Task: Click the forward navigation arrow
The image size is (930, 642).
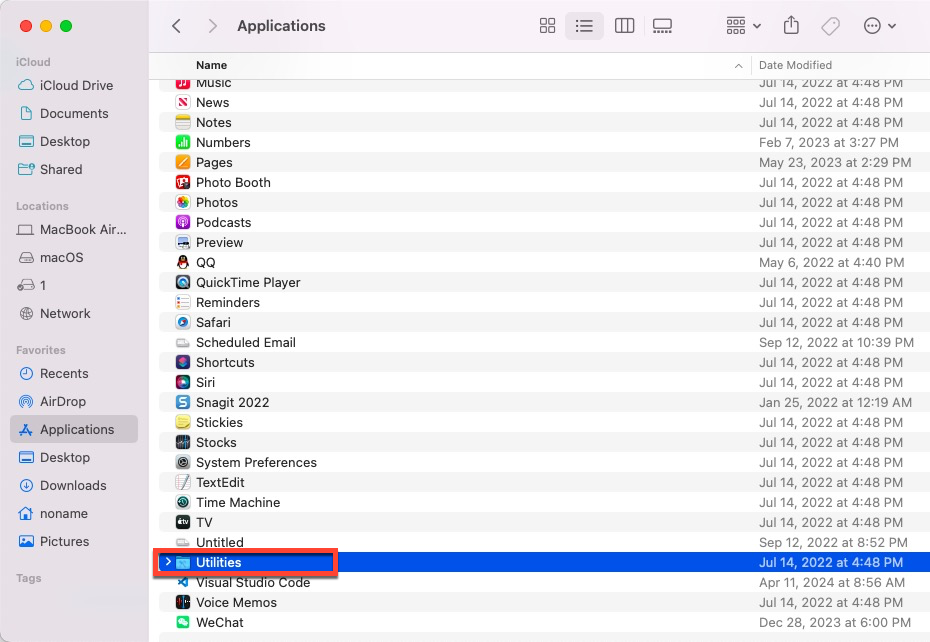Action: click(212, 26)
